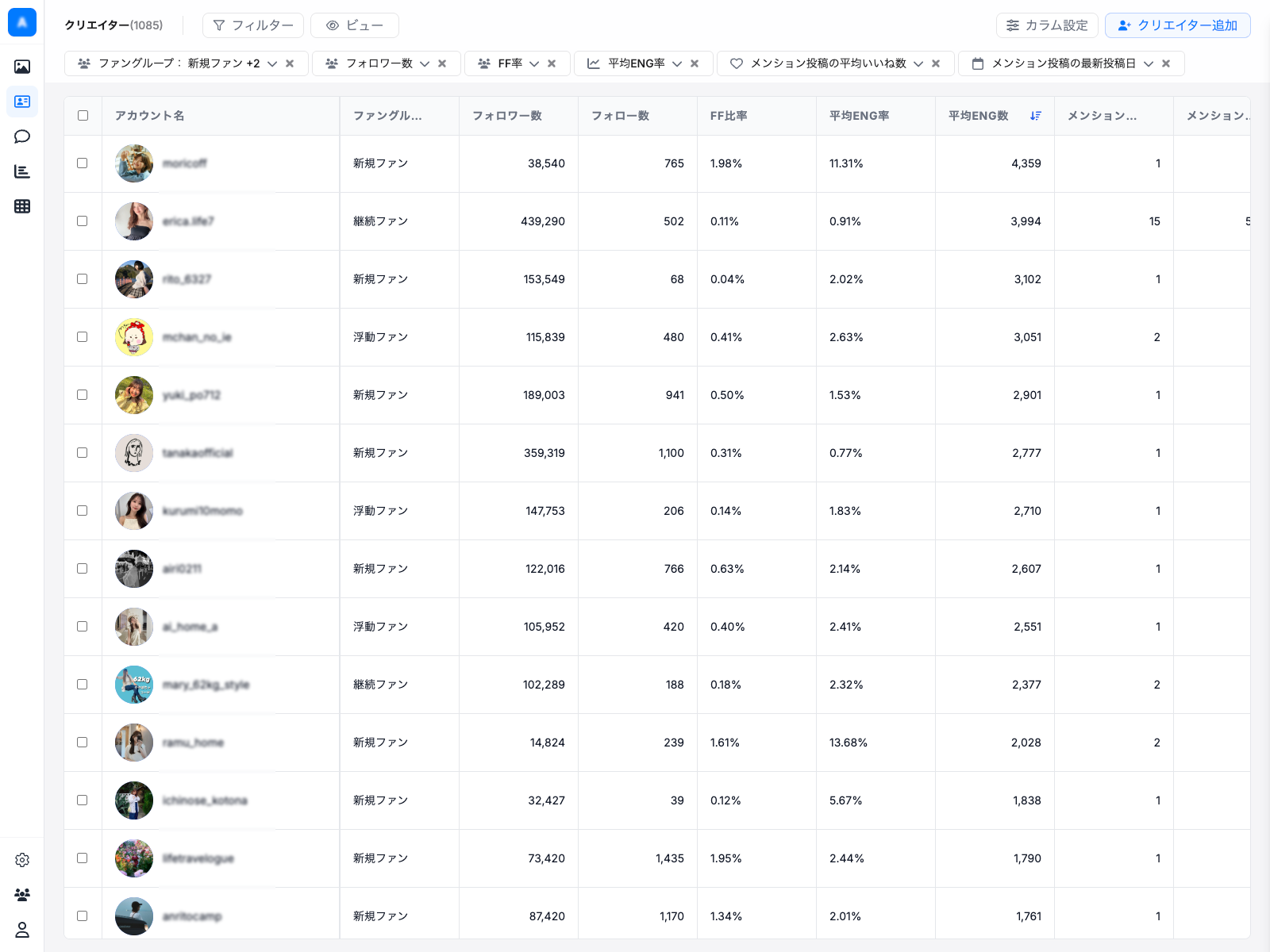Open the team members group icon
Screen dimensions: 1270x952
coord(22,895)
